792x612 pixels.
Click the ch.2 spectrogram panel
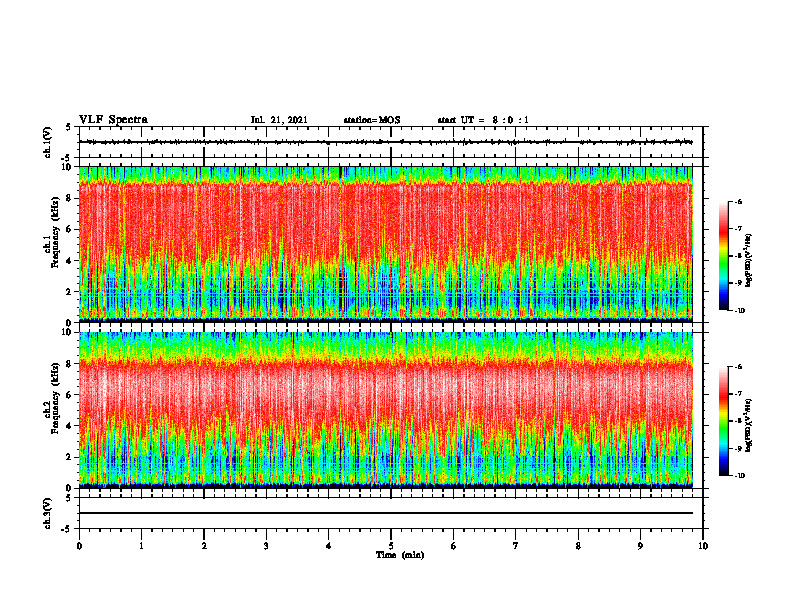pyautogui.click(x=386, y=410)
